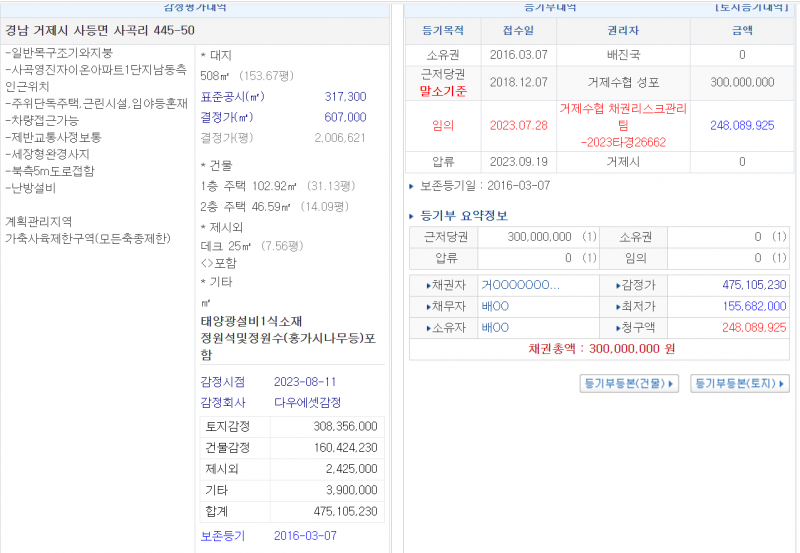
Task: Select the appraisal company 다우에셋감정
Action: coord(308,403)
